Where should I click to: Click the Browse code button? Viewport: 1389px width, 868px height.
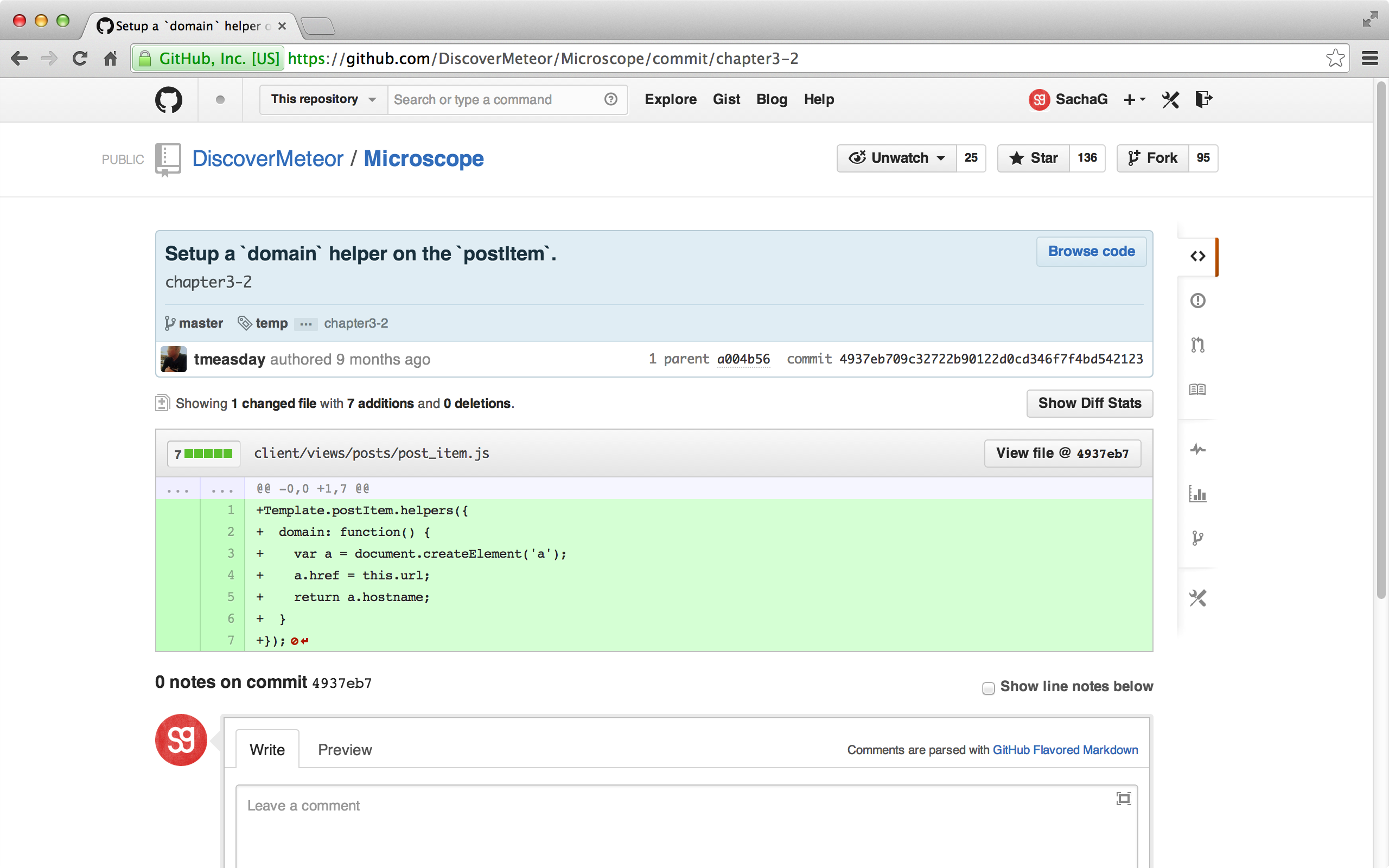[x=1091, y=251]
